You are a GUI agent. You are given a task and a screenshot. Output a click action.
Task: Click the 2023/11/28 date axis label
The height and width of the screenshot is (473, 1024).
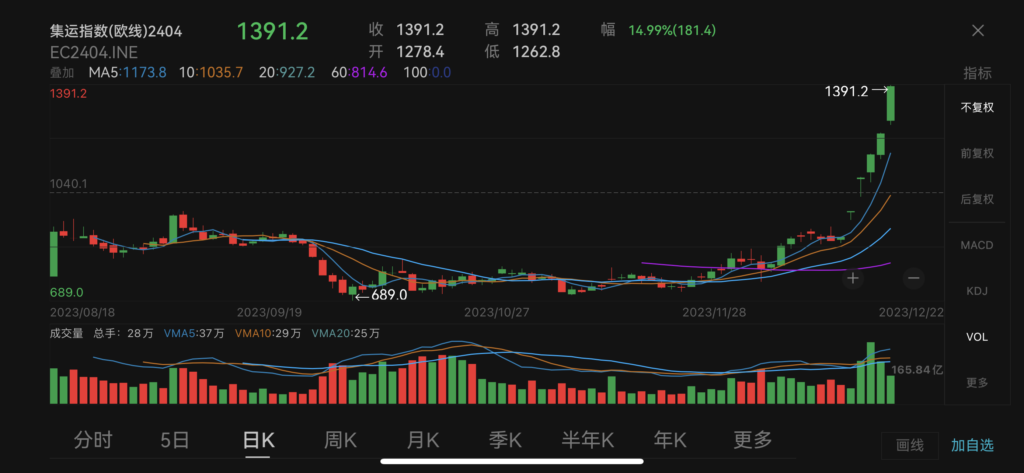[715, 312]
